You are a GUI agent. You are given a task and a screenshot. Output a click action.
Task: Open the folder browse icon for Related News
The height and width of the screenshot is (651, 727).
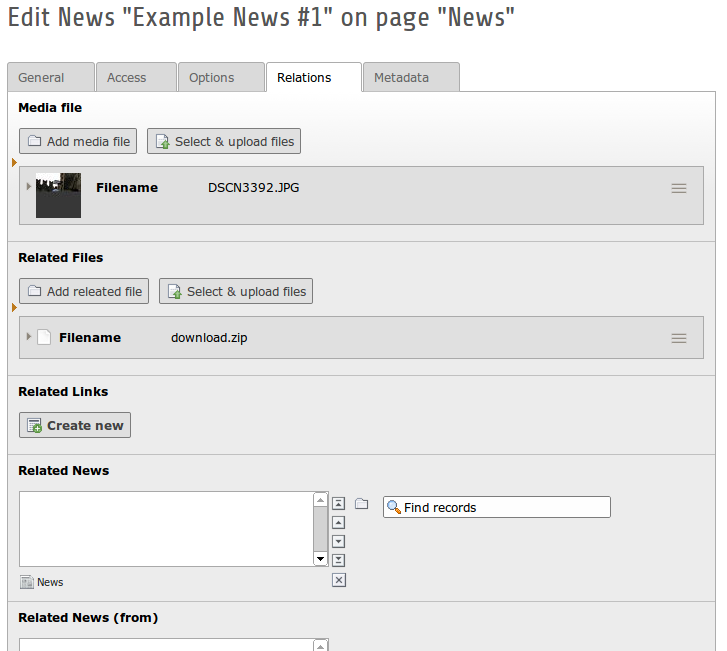point(362,503)
